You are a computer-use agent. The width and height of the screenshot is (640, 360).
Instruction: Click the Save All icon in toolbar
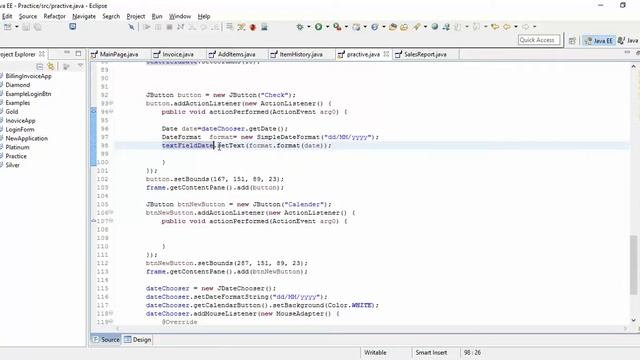click(x=37, y=27)
